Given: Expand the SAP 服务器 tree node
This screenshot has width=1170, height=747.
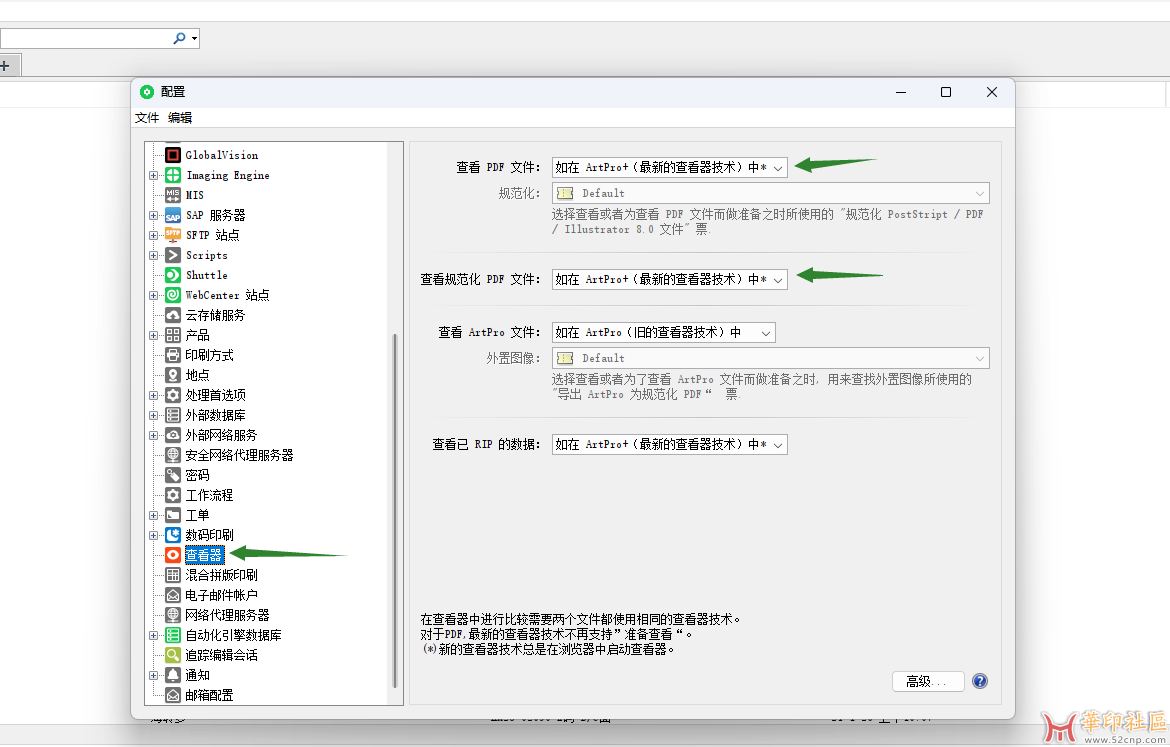Looking at the screenshot, I should coord(153,216).
